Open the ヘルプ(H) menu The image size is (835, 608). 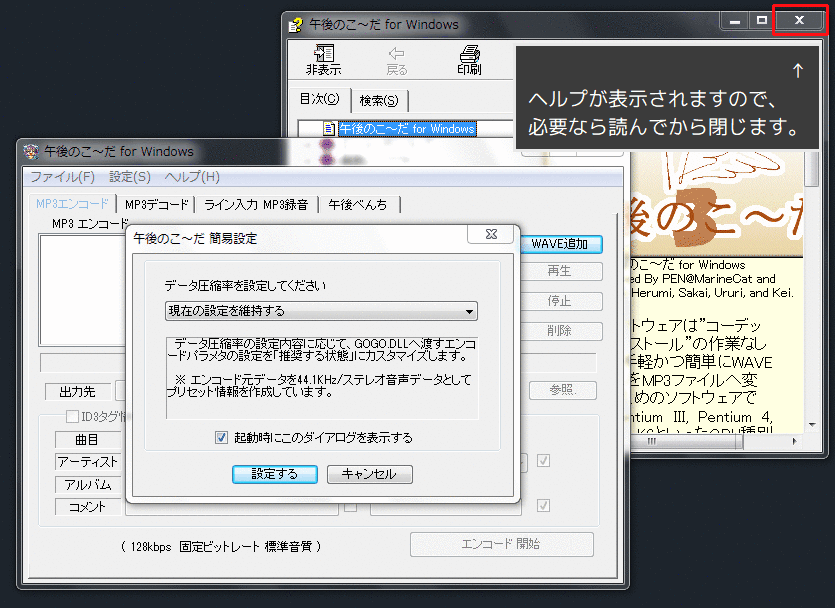(192, 177)
